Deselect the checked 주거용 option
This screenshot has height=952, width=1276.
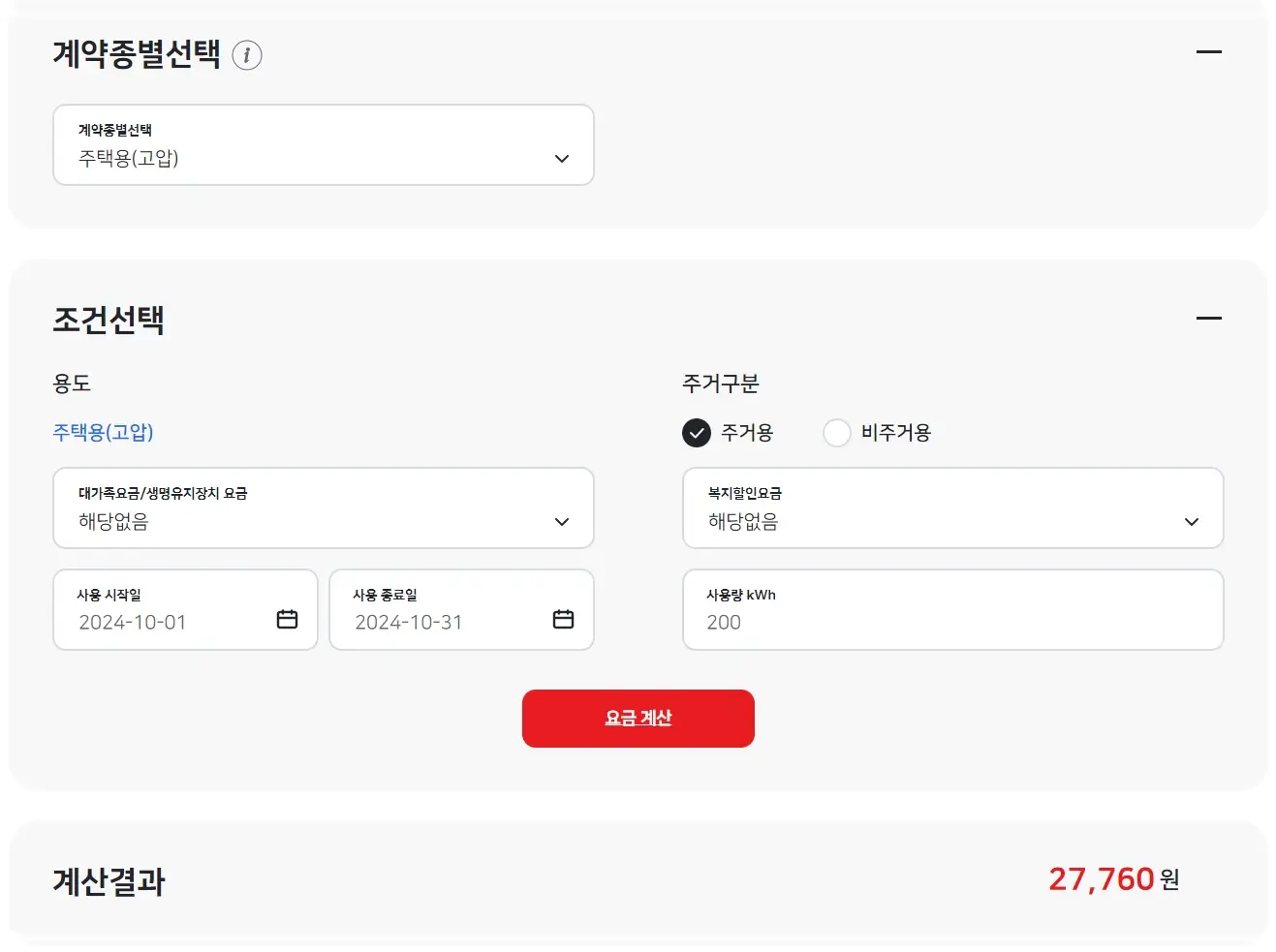point(696,433)
